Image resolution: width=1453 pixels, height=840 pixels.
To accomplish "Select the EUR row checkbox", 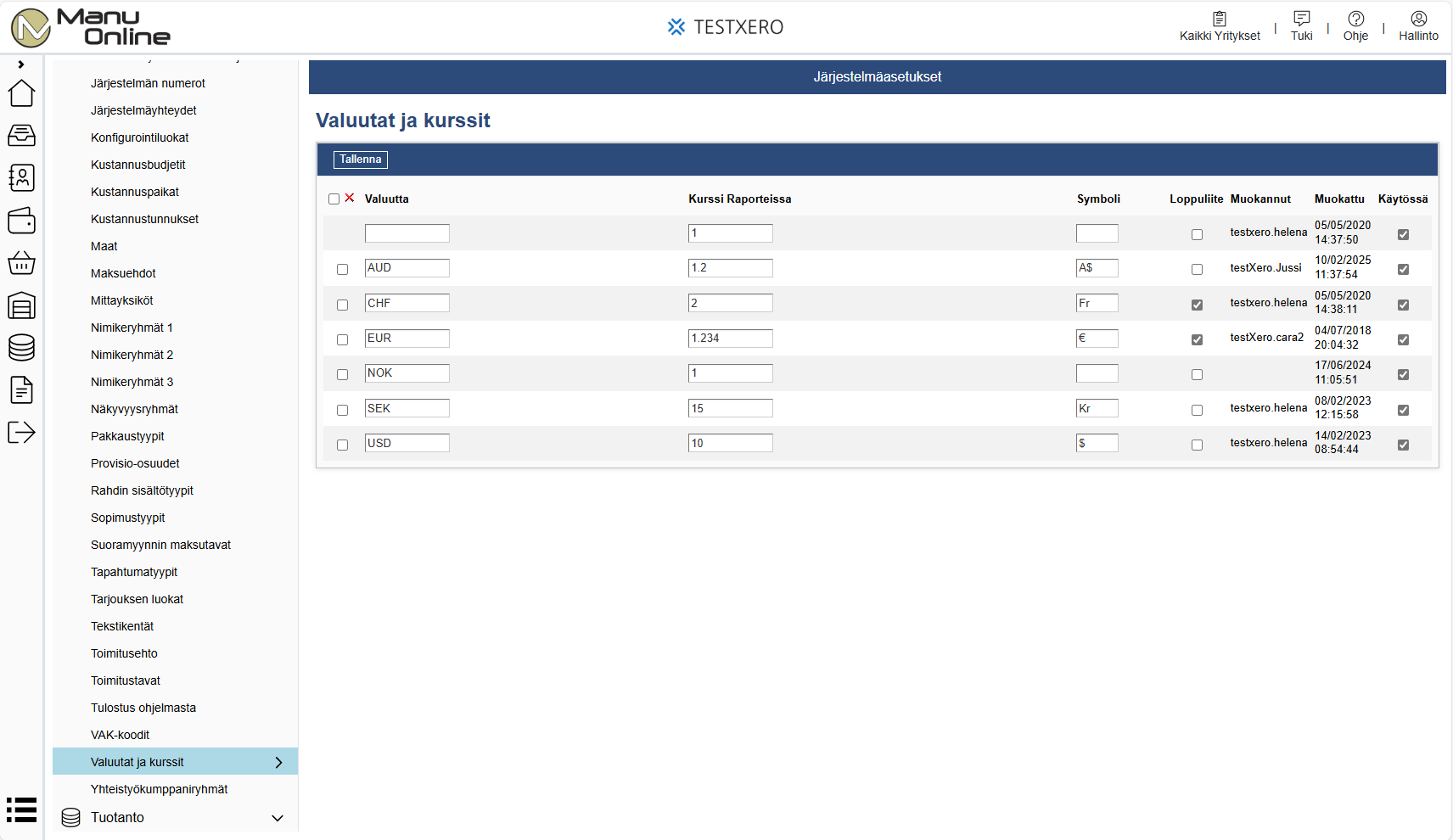I will click(342, 339).
